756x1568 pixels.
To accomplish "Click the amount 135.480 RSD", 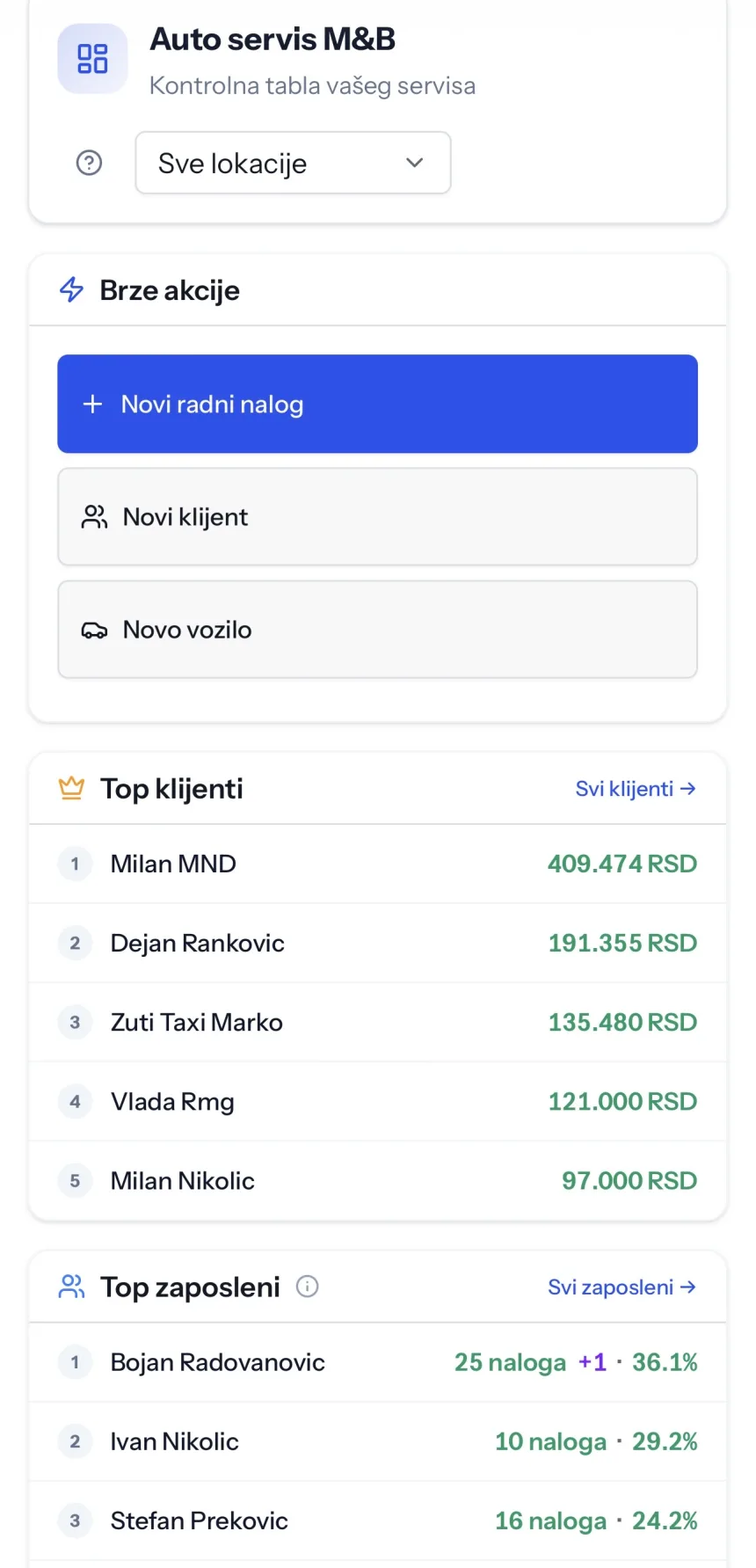I will pos(622,1022).
